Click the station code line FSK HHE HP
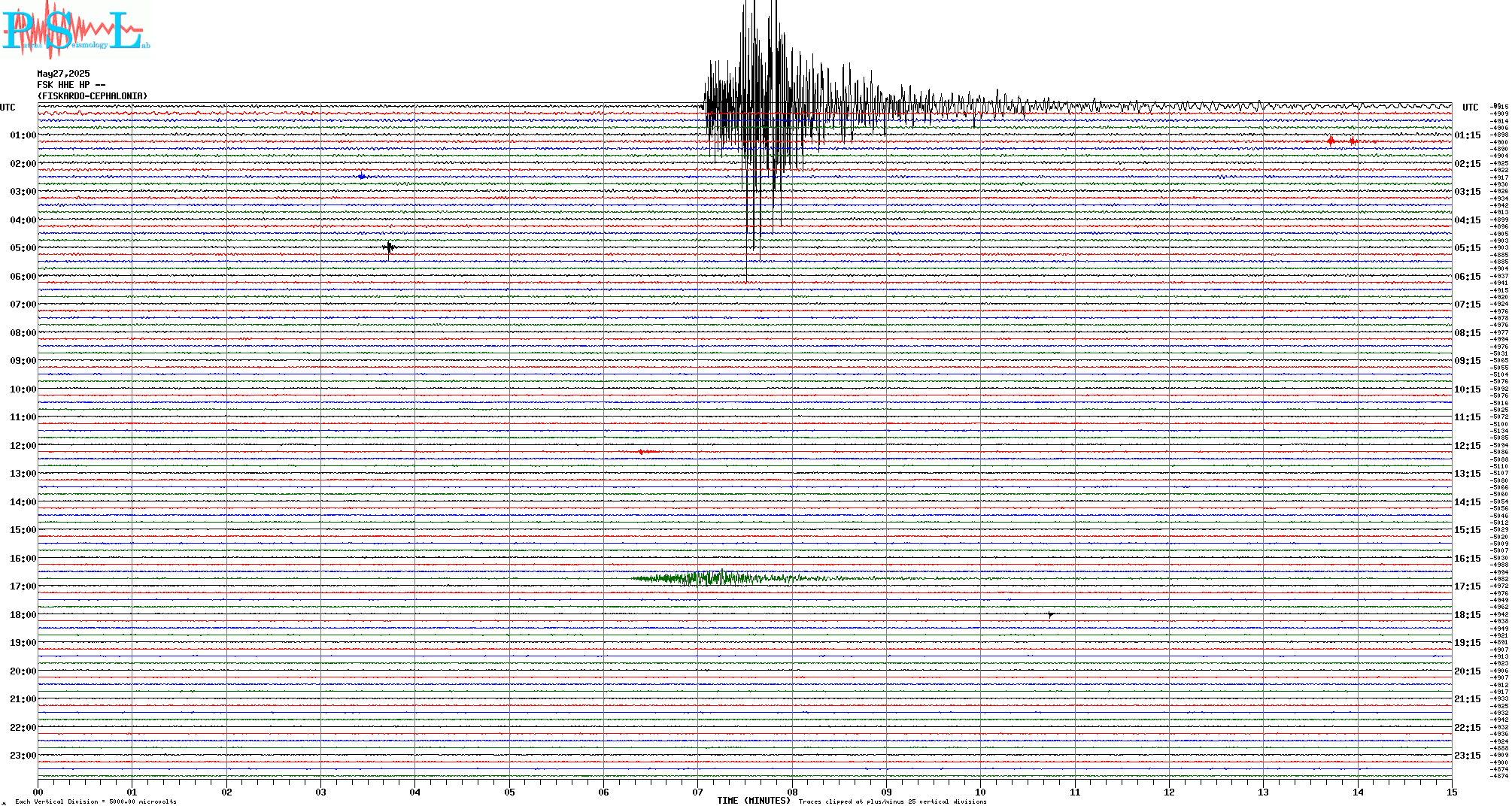This screenshot has height=812, width=1512. coord(71,85)
